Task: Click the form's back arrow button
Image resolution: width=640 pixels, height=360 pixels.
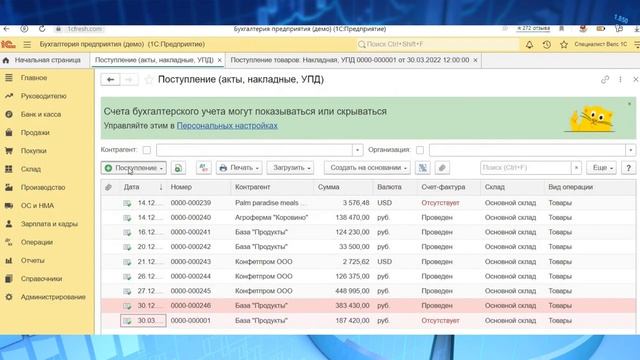Action: 110,80
